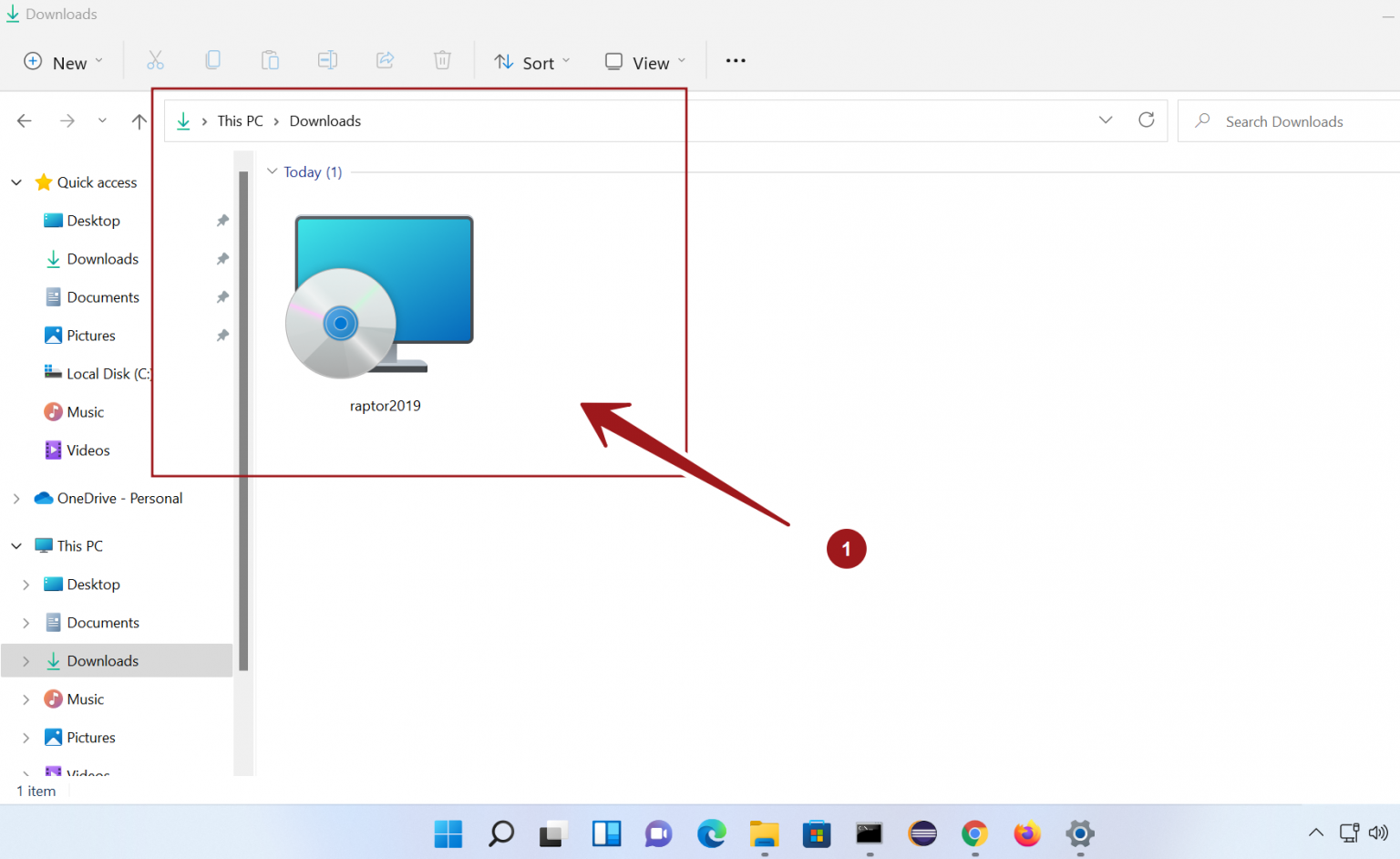Unpin Documents from Quick access
Image resolution: width=1400 pixels, height=859 pixels.
[221, 296]
